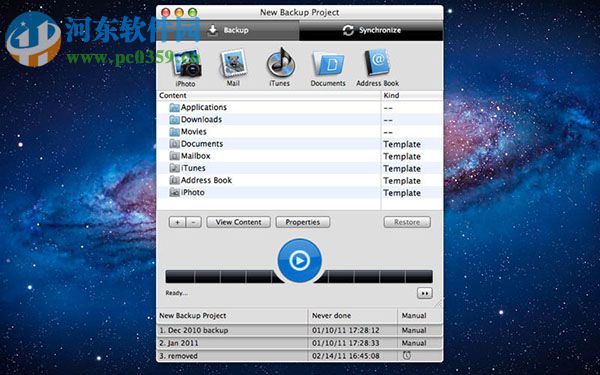600x375 pixels.
Task: Add an item with the plus button
Action: point(177,222)
